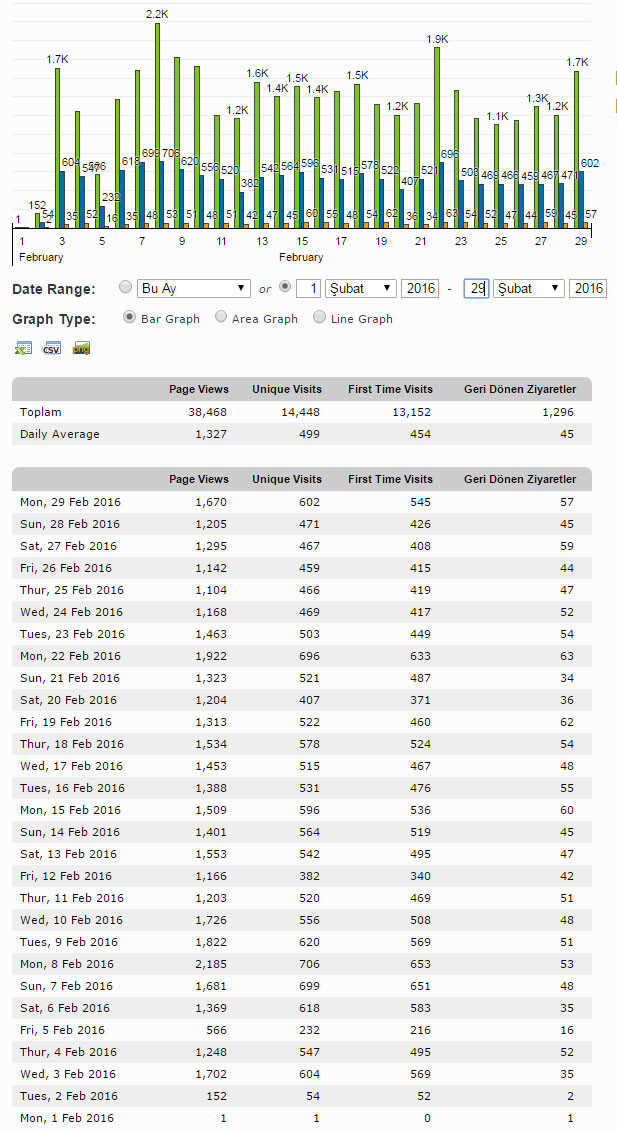Screen dimensions: 617x1132
Task: Switch to the Line Graph radio option
Action: tap(320, 317)
